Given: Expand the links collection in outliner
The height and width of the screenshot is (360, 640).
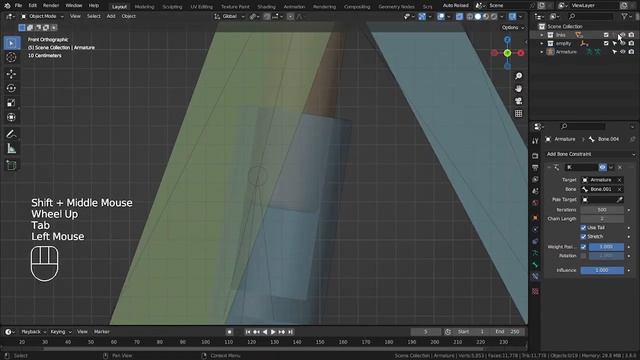Looking at the screenshot, I should 542,35.
